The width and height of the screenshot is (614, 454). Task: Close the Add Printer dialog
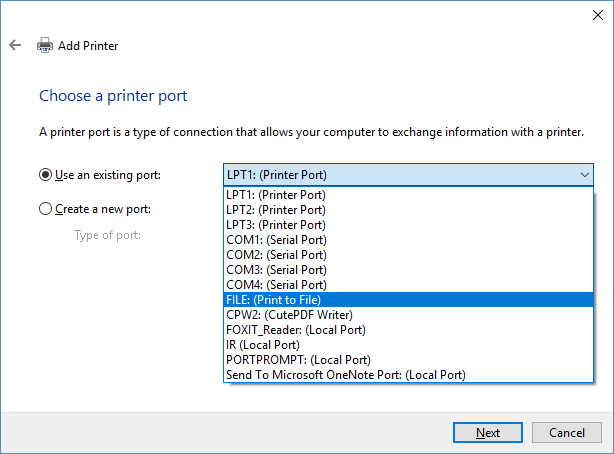[x=590, y=14]
